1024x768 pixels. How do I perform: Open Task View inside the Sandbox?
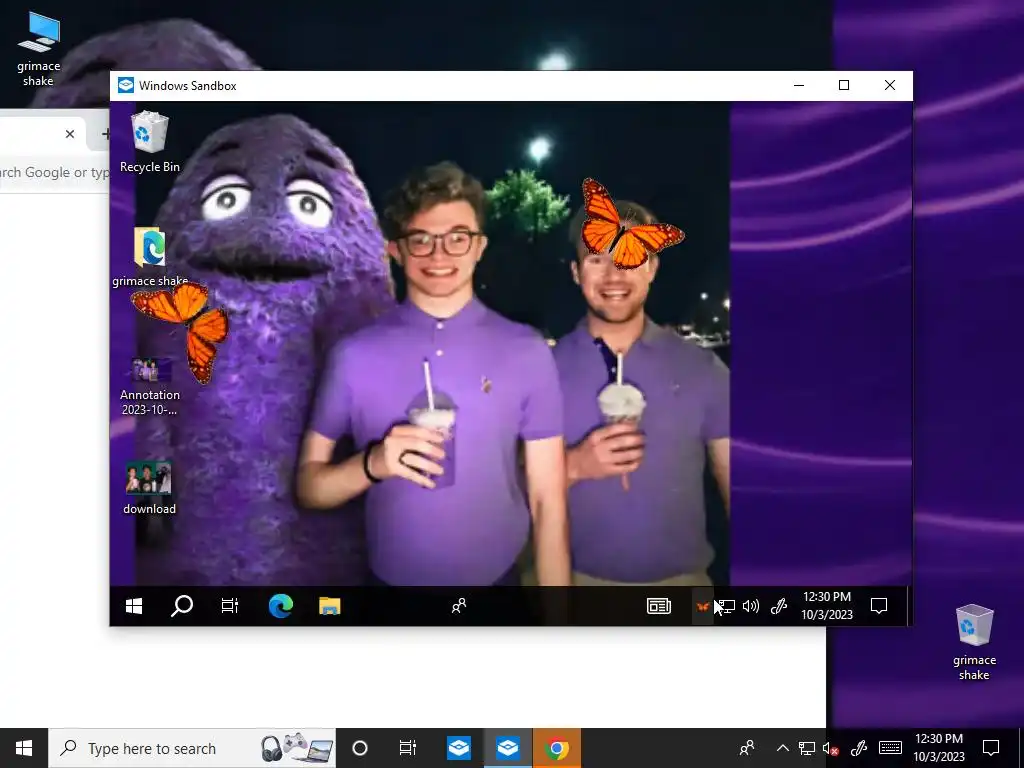tap(230, 606)
